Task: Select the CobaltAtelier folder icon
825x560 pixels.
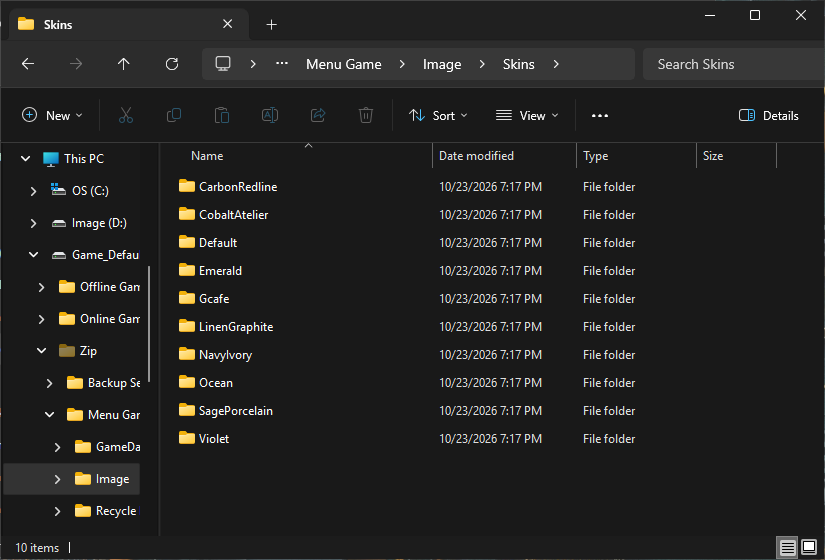Action: tap(187, 214)
